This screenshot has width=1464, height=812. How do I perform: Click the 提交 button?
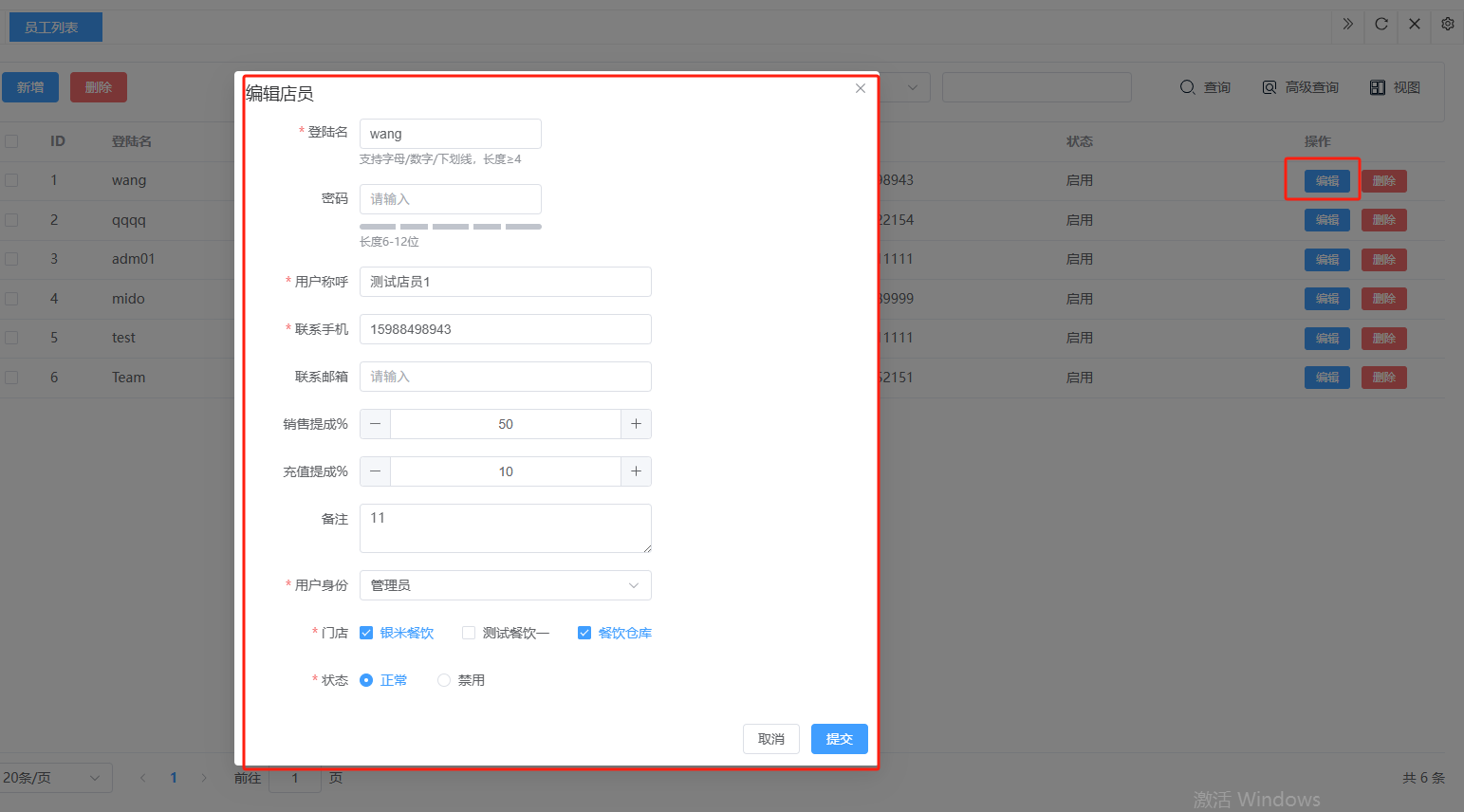point(839,739)
